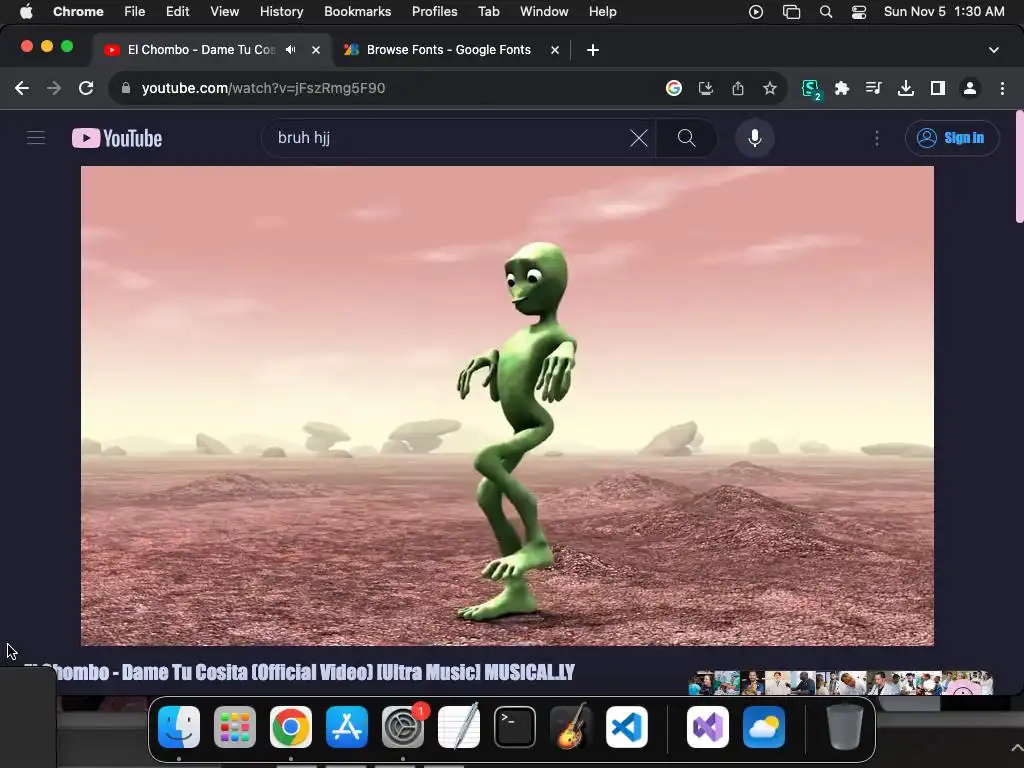Open the Help menu
The height and width of the screenshot is (768, 1024).
(x=602, y=11)
